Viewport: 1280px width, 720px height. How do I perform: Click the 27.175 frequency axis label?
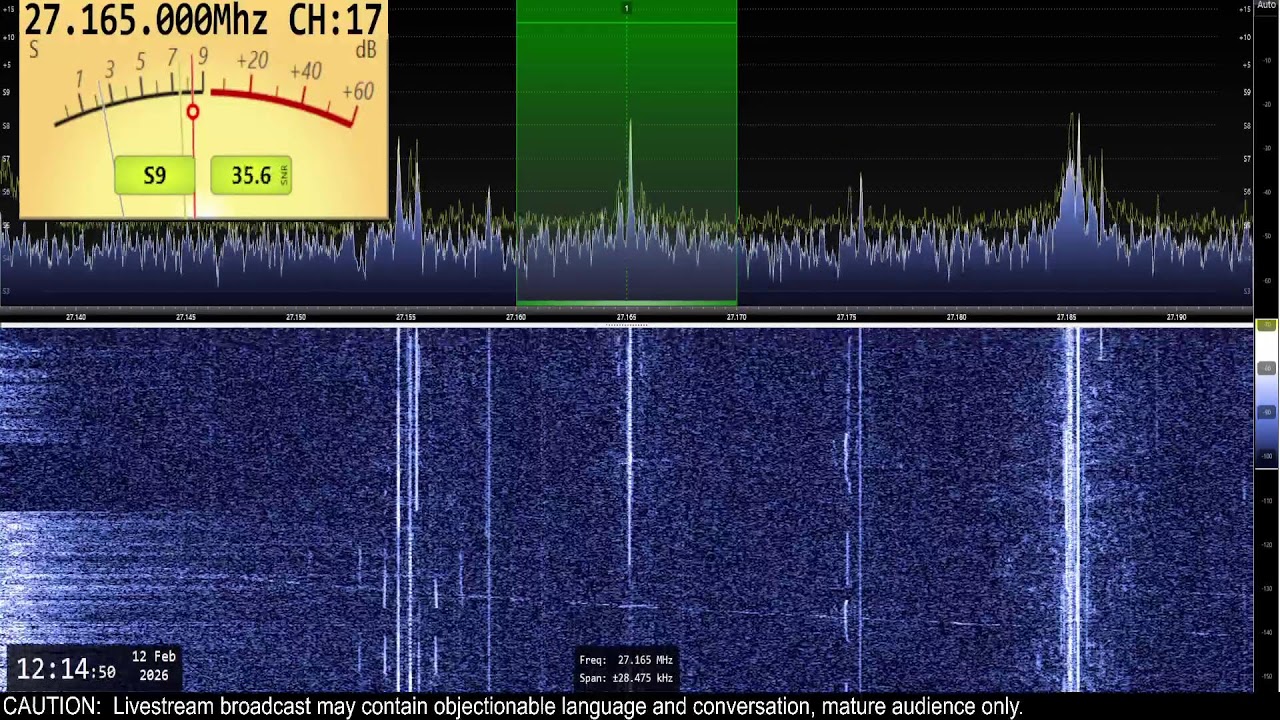pos(846,317)
